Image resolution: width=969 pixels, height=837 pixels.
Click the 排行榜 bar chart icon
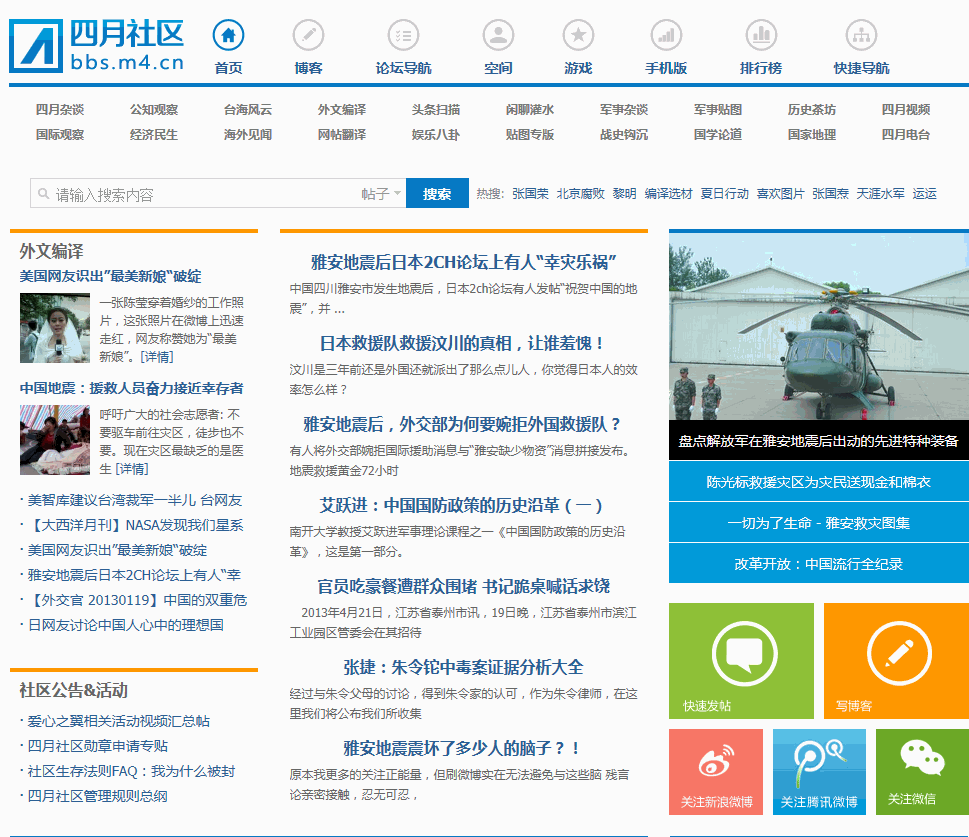(x=761, y=36)
